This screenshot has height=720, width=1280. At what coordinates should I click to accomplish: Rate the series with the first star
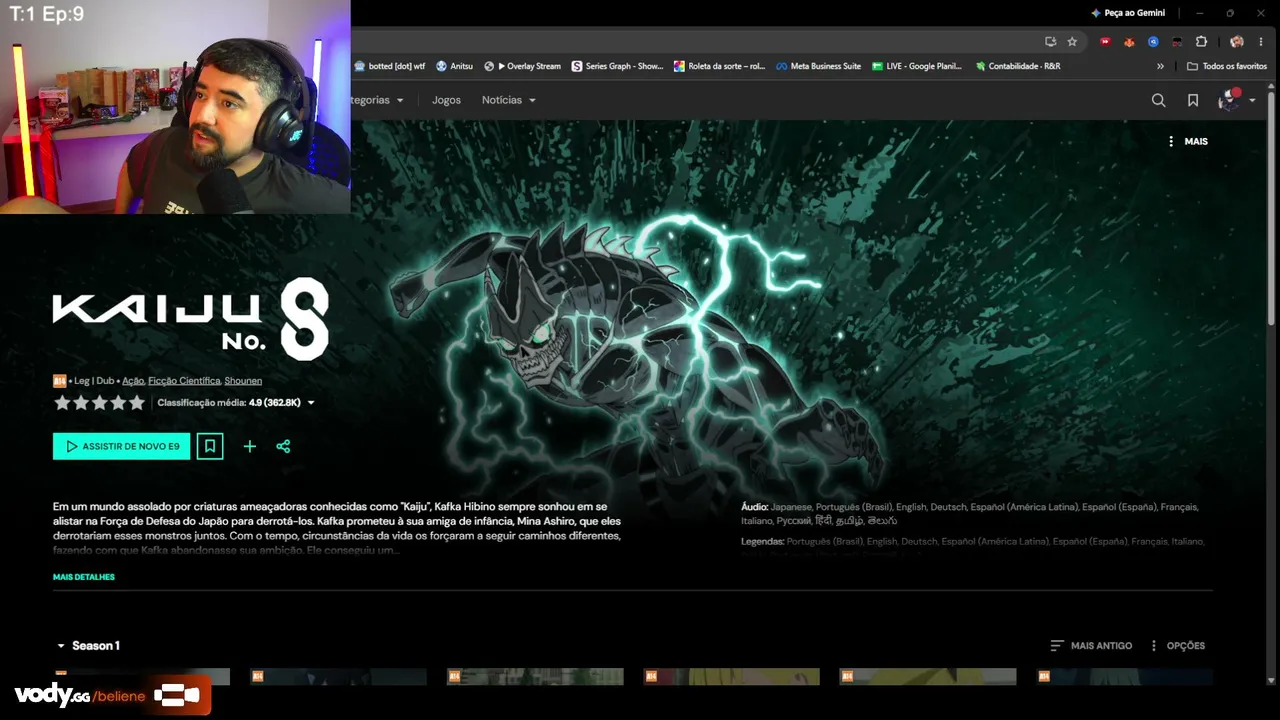pos(62,403)
